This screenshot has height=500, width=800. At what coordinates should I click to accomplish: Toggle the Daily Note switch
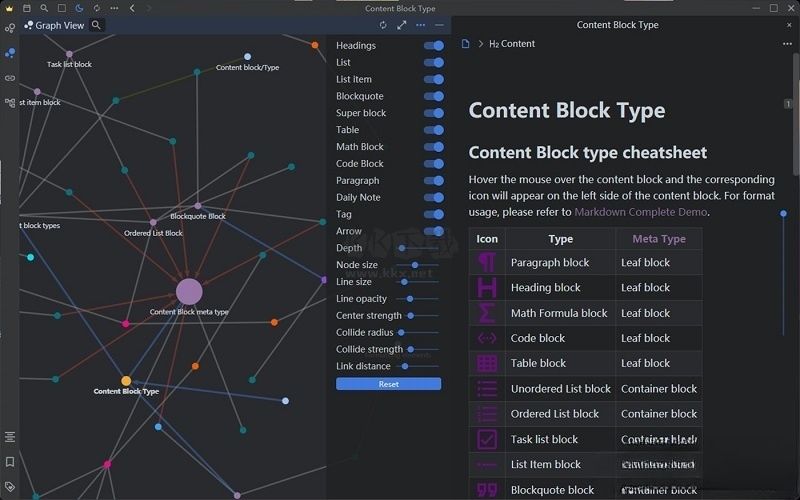coord(434,197)
